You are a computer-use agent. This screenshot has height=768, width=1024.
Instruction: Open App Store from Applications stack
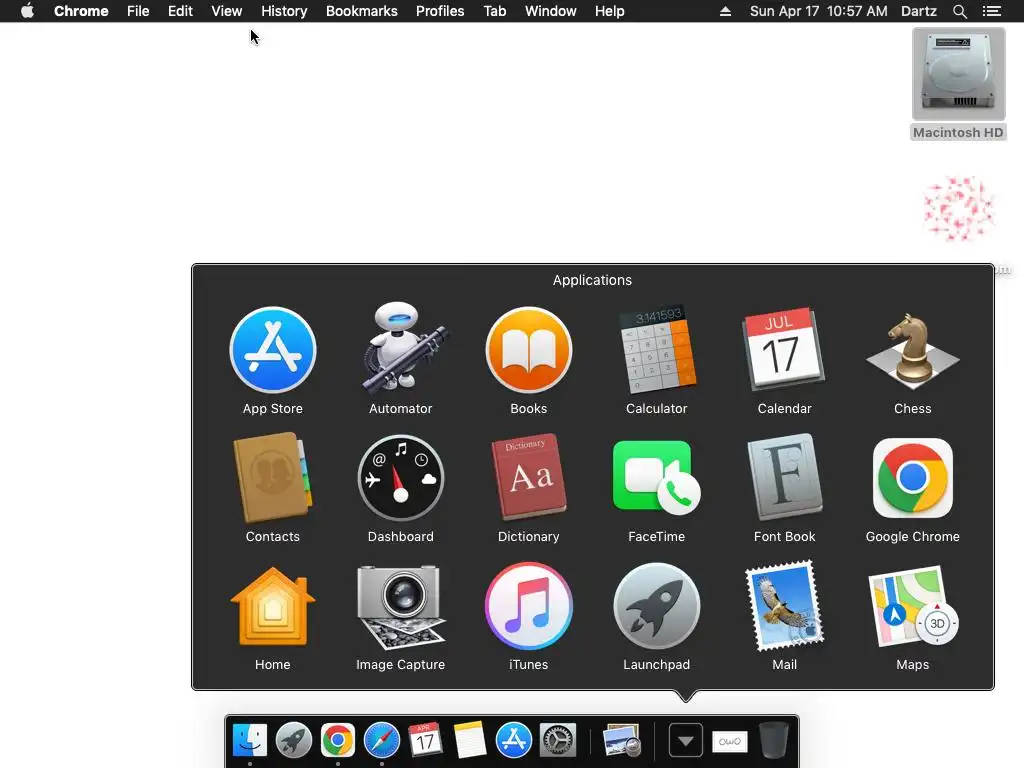(273, 350)
